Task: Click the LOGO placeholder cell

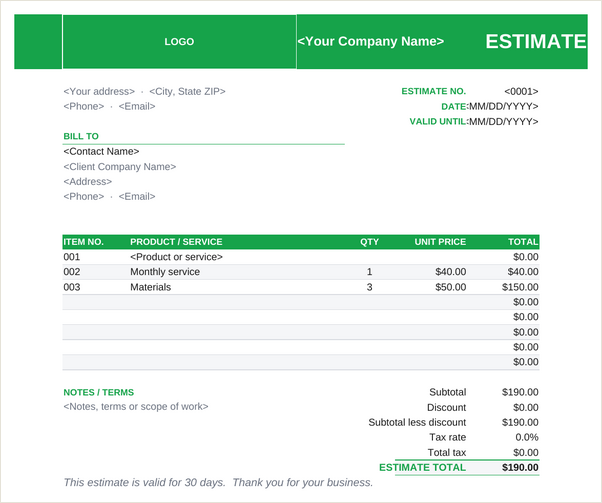Action: tap(179, 41)
